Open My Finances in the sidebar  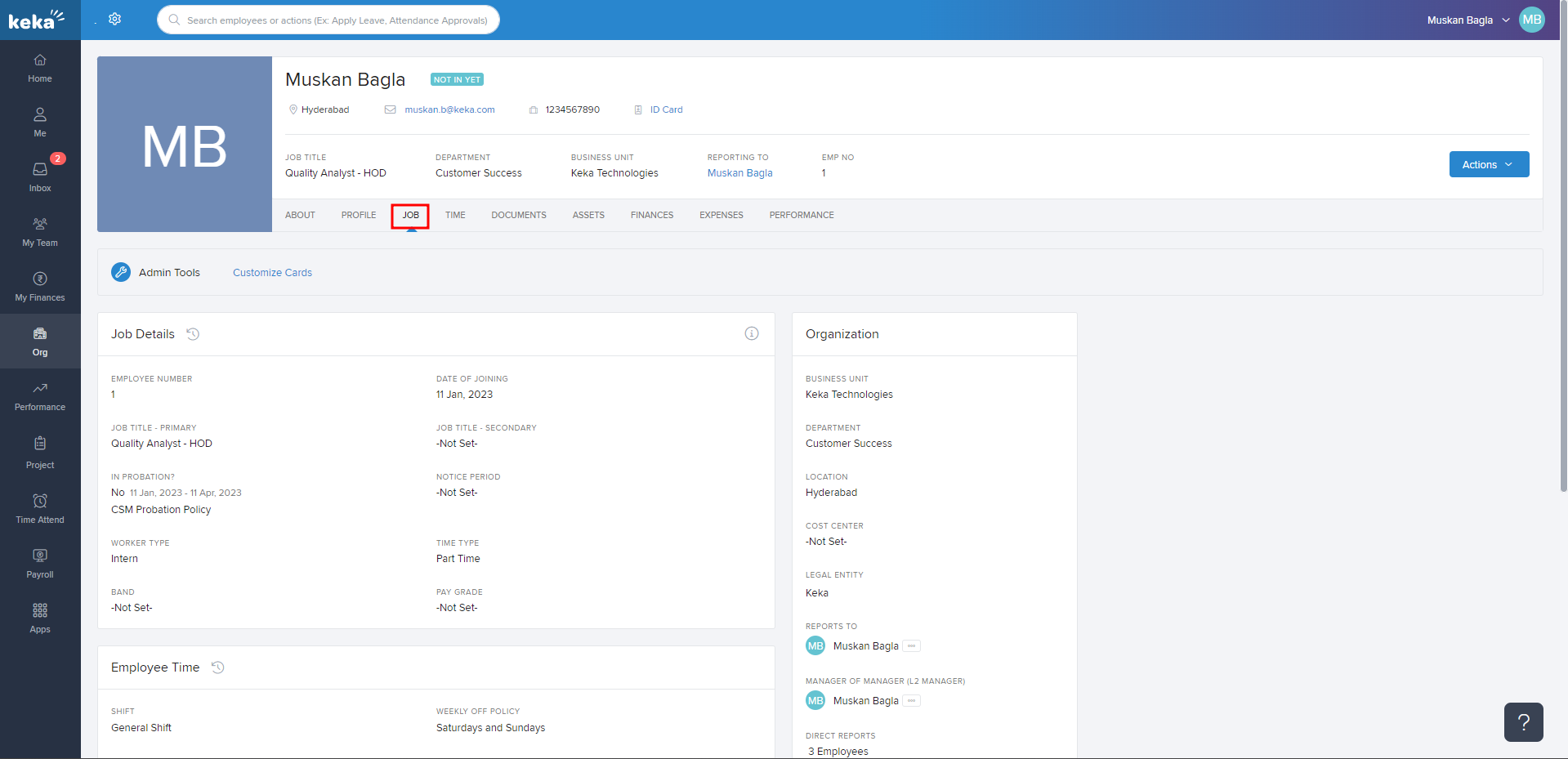[x=40, y=286]
